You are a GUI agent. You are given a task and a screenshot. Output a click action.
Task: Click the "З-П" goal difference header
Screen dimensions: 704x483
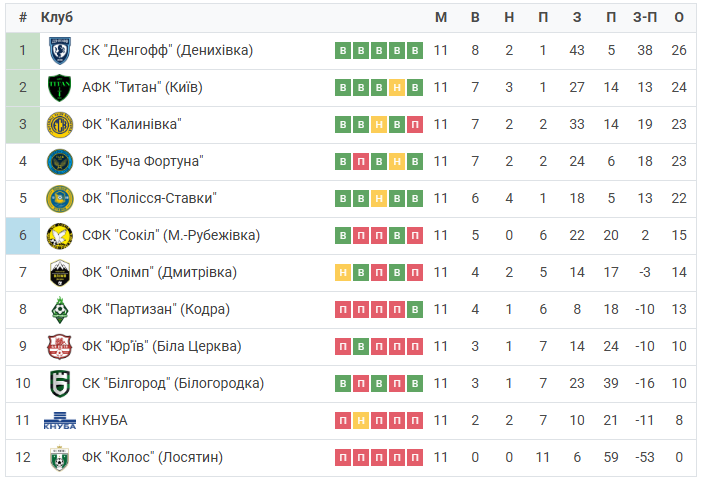pyautogui.click(x=645, y=17)
